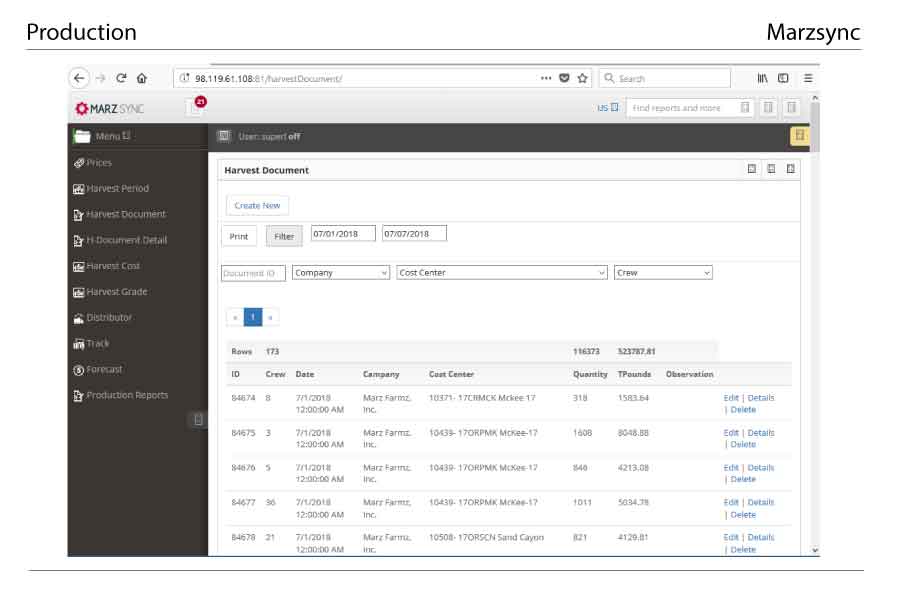Click the Filter button
The height and width of the screenshot is (600, 900).
[284, 236]
